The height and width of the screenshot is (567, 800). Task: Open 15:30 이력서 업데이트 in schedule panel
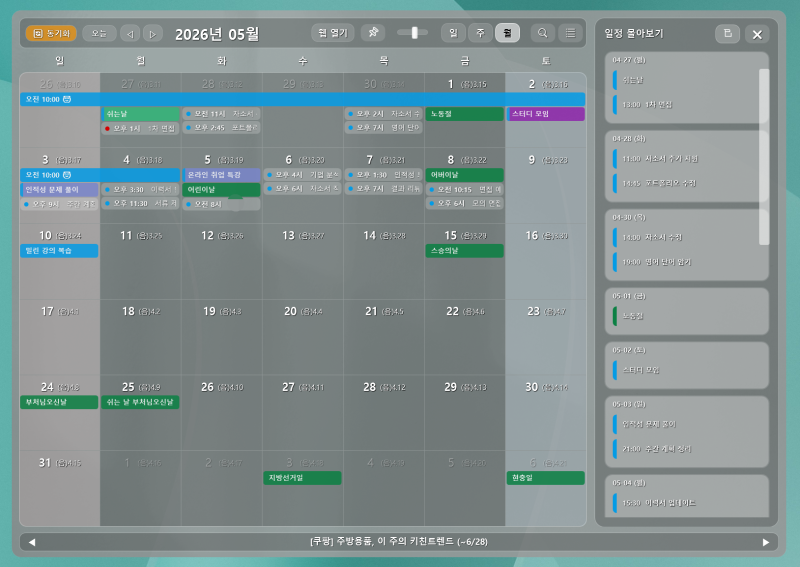pyautogui.click(x=686, y=503)
